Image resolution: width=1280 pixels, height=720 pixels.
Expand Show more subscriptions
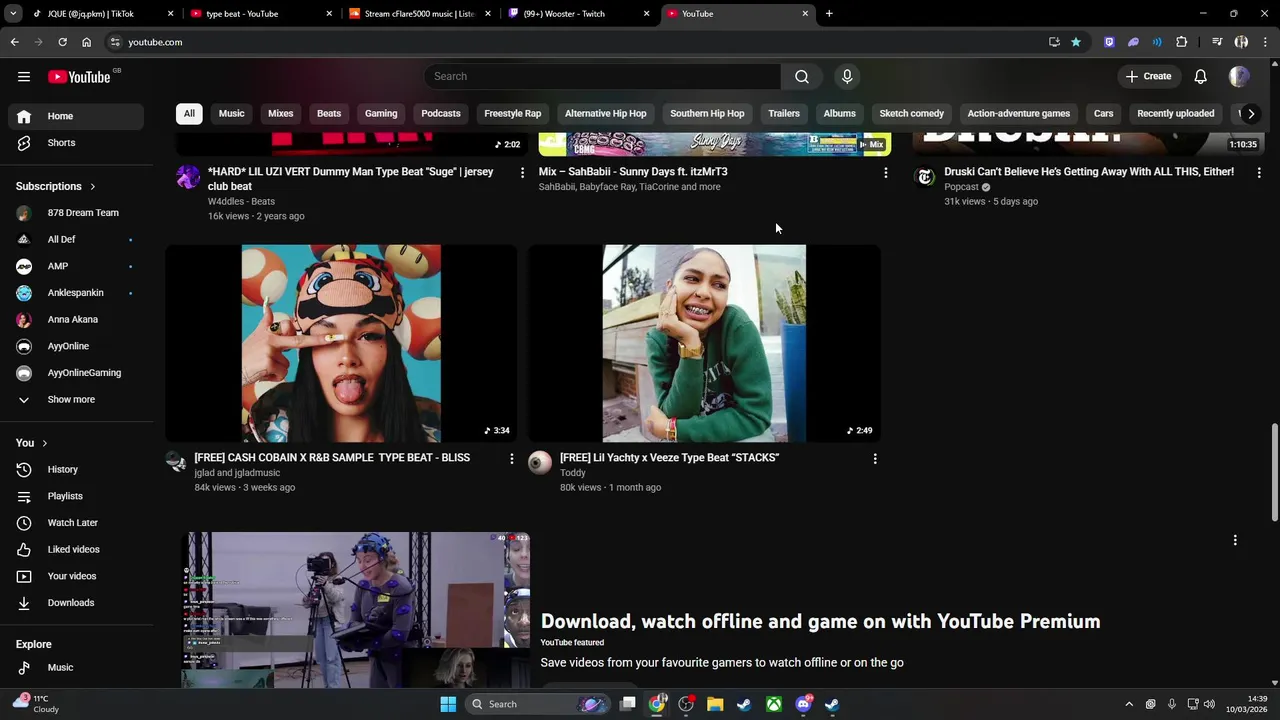click(76, 400)
